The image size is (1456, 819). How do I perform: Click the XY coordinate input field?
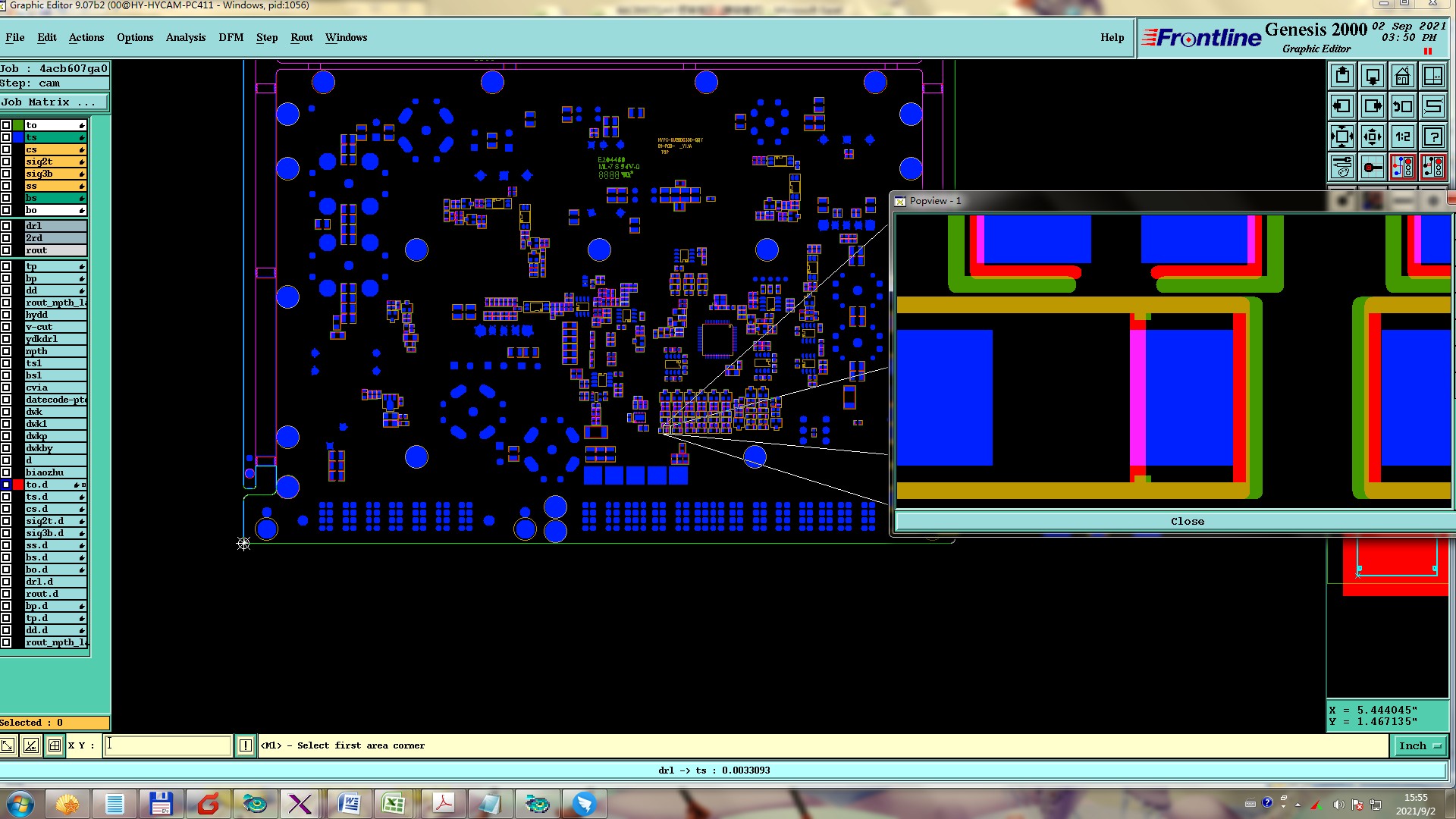[x=167, y=745]
